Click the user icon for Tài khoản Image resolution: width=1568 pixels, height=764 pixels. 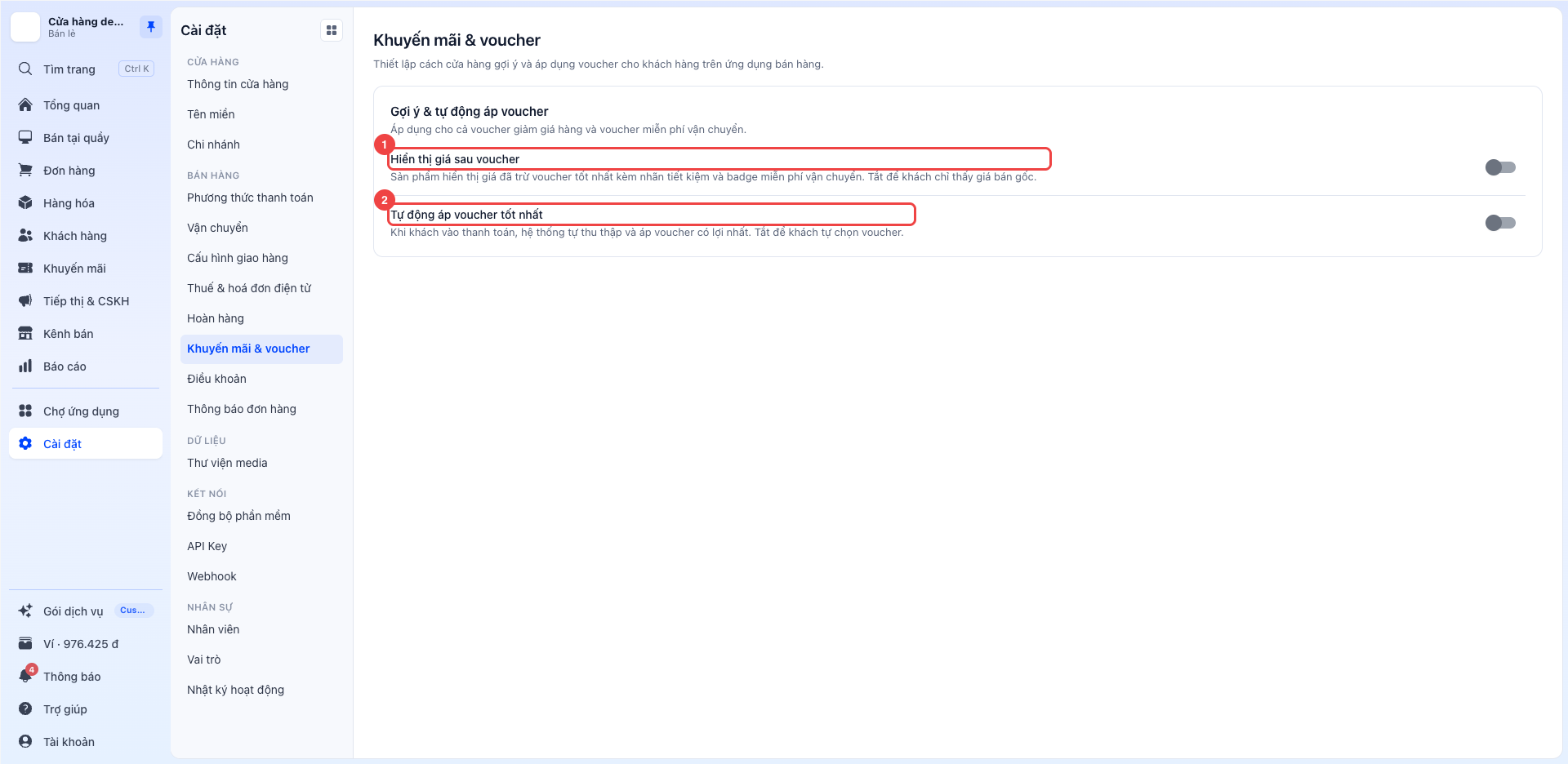[25, 742]
